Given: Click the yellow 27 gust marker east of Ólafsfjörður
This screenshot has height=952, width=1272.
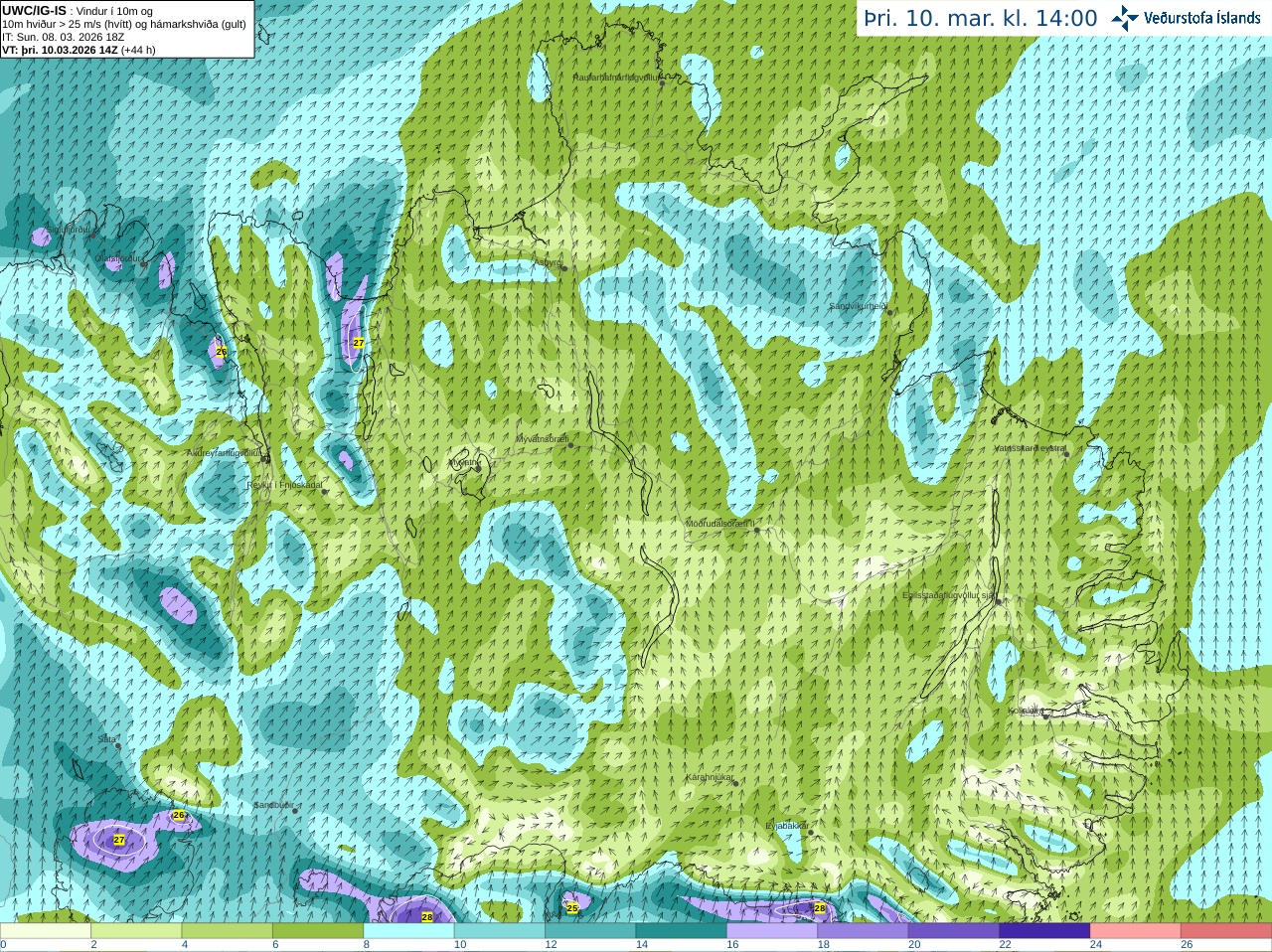Looking at the screenshot, I should [x=359, y=342].
